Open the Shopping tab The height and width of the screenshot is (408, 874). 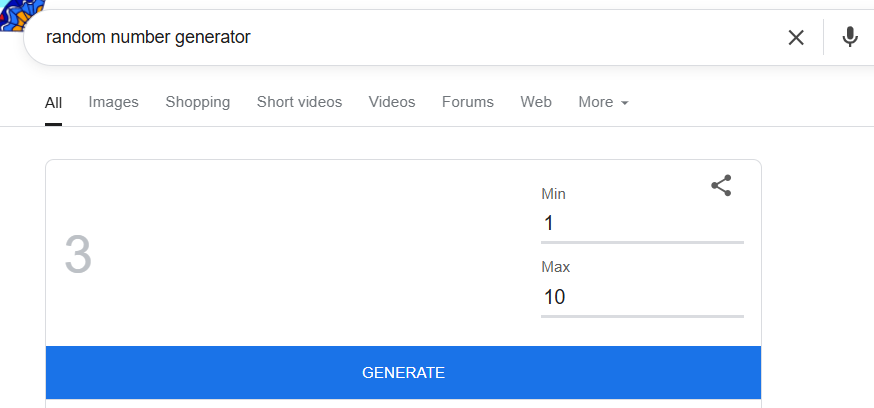pos(197,102)
